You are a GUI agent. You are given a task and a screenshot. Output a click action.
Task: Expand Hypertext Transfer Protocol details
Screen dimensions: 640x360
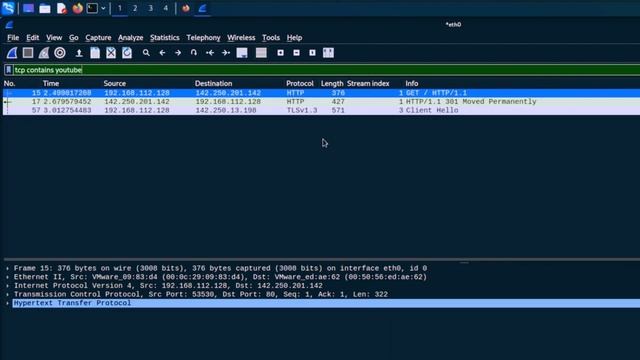click(x=7, y=303)
